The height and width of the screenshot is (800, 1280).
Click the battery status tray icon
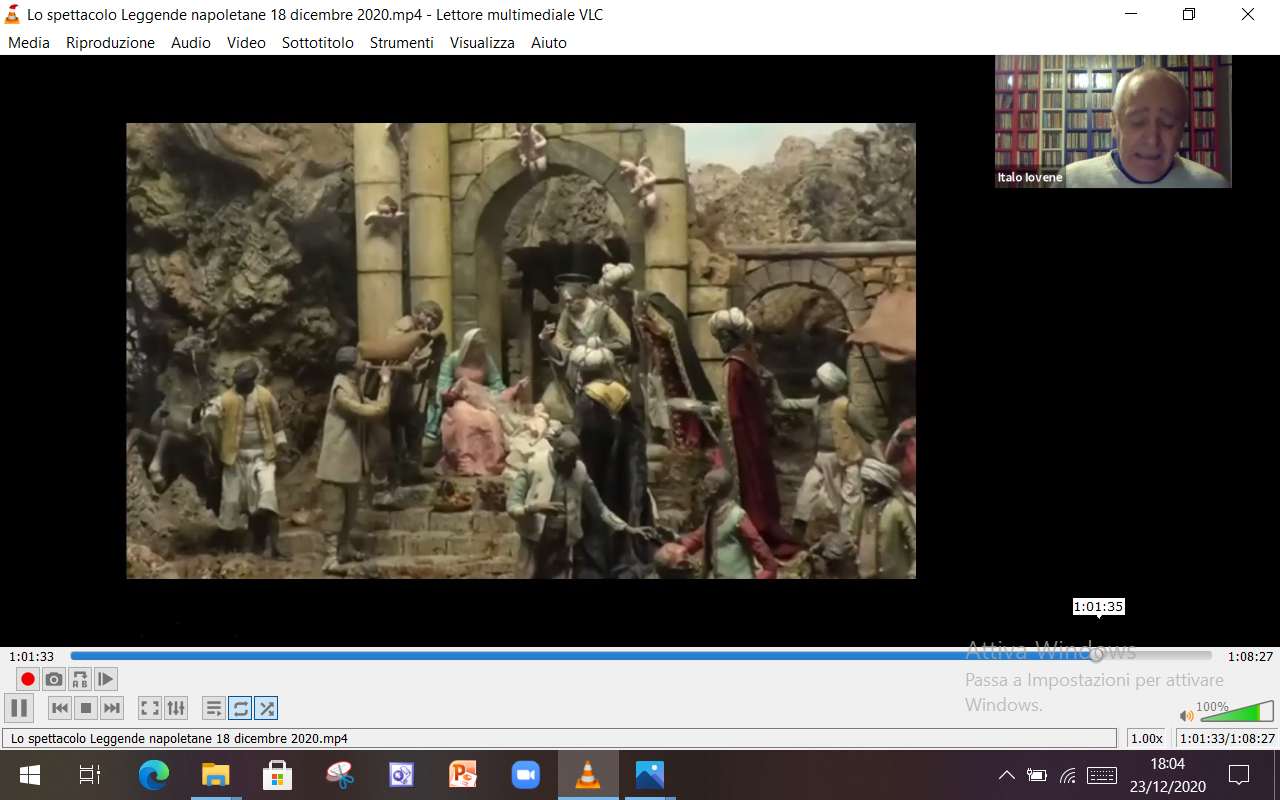(x=1037, y=775)
